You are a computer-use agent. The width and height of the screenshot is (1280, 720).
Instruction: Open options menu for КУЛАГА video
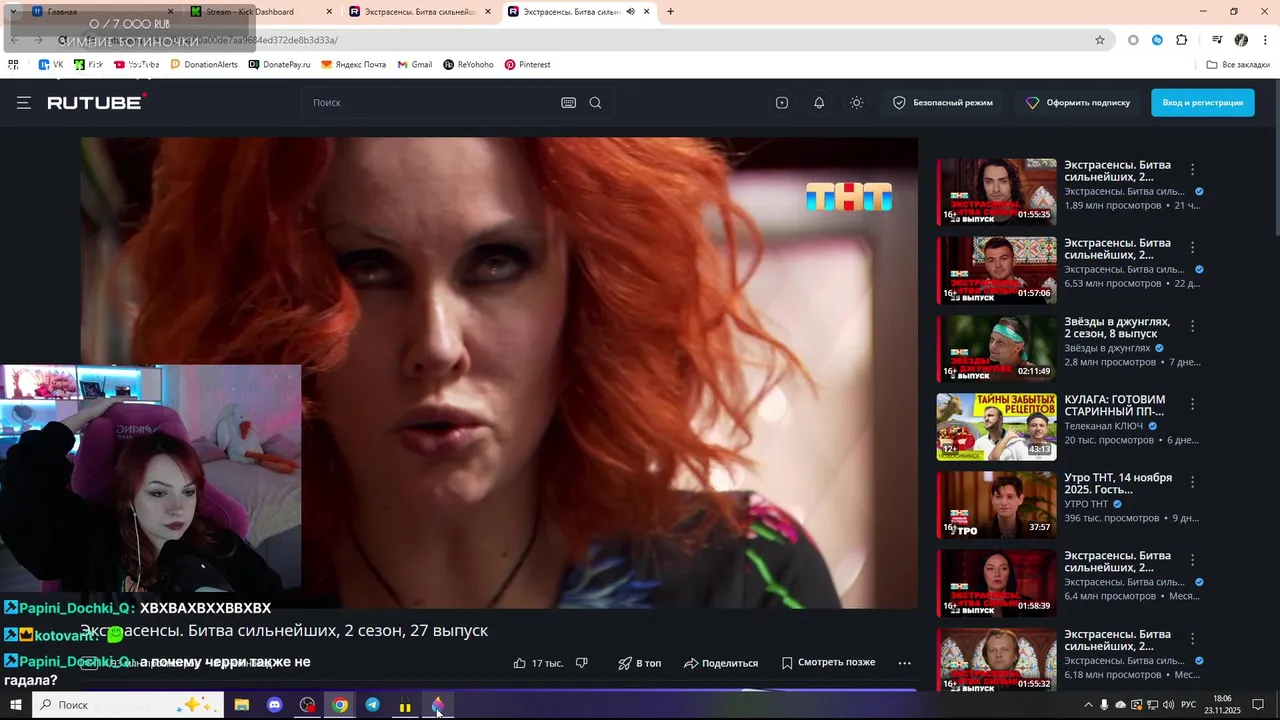pos(1192,404)
